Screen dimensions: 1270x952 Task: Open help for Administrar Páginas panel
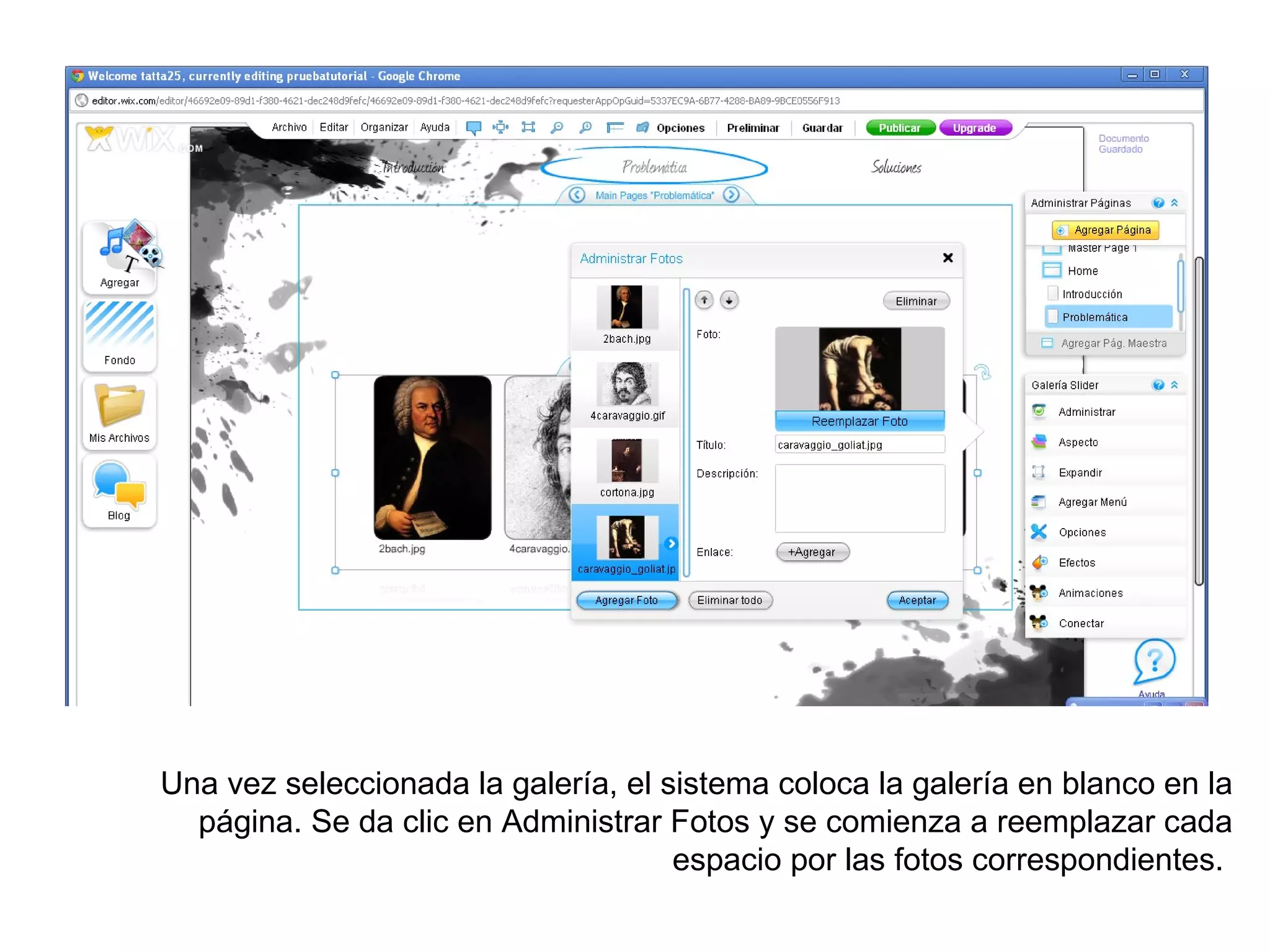[1158, 203]
